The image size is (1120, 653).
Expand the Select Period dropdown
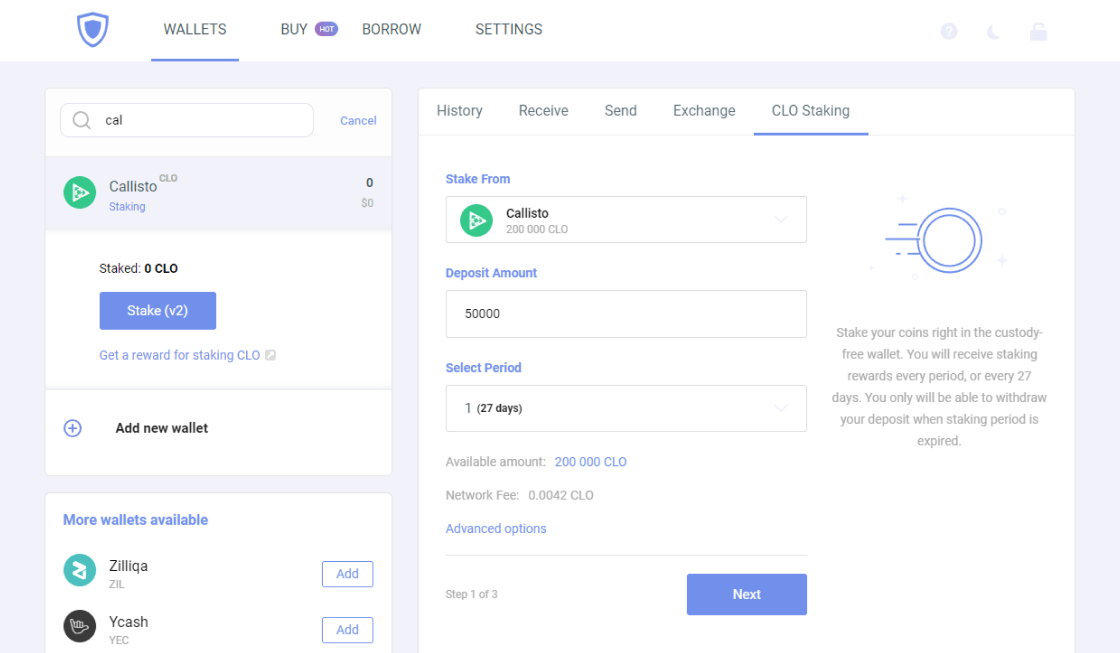(x=626, y=408)
